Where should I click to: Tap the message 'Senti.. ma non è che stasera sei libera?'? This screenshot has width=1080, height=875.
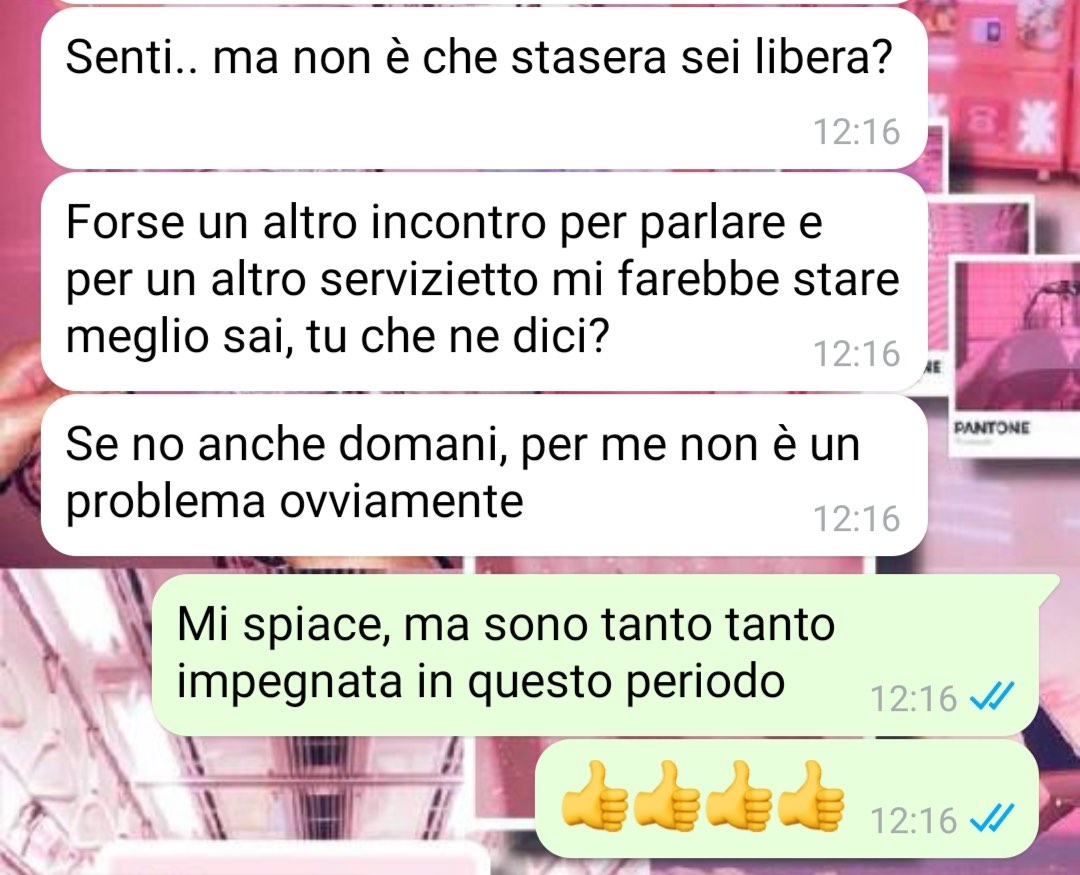[484, 88]
